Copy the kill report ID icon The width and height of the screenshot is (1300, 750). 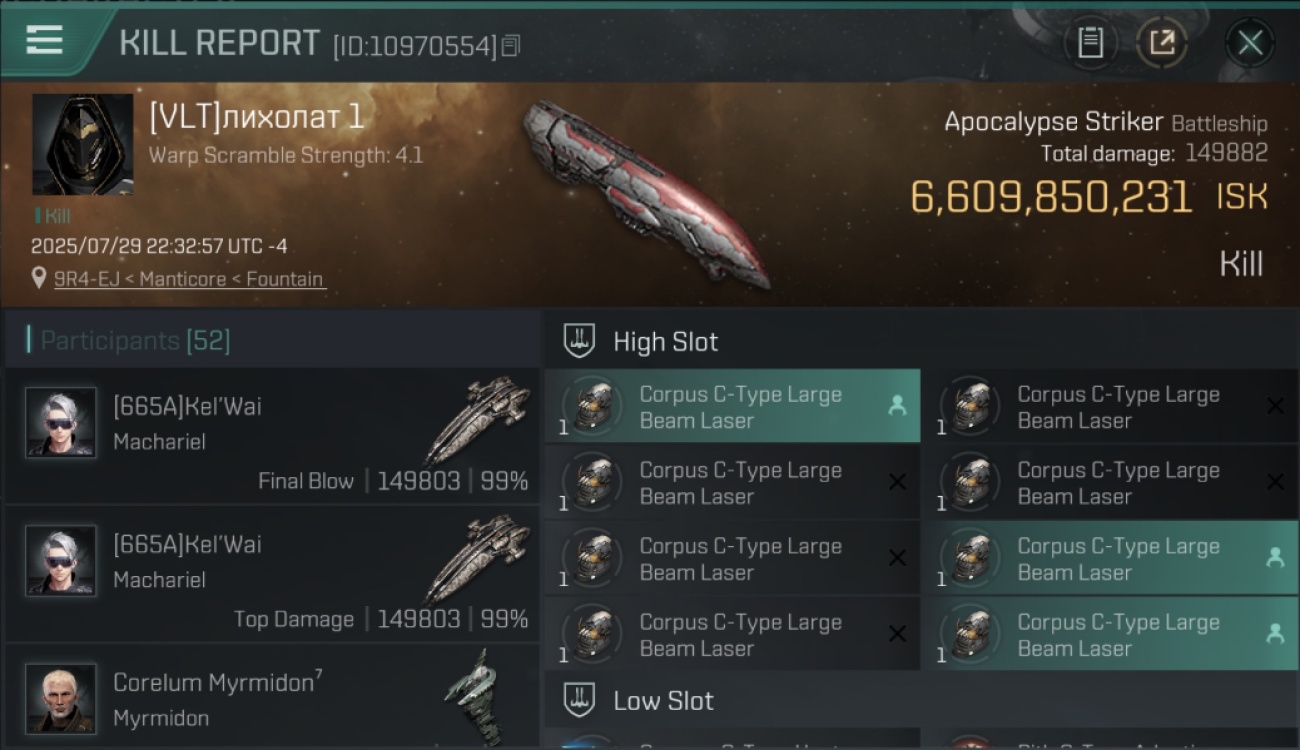(x=511, y=46)
